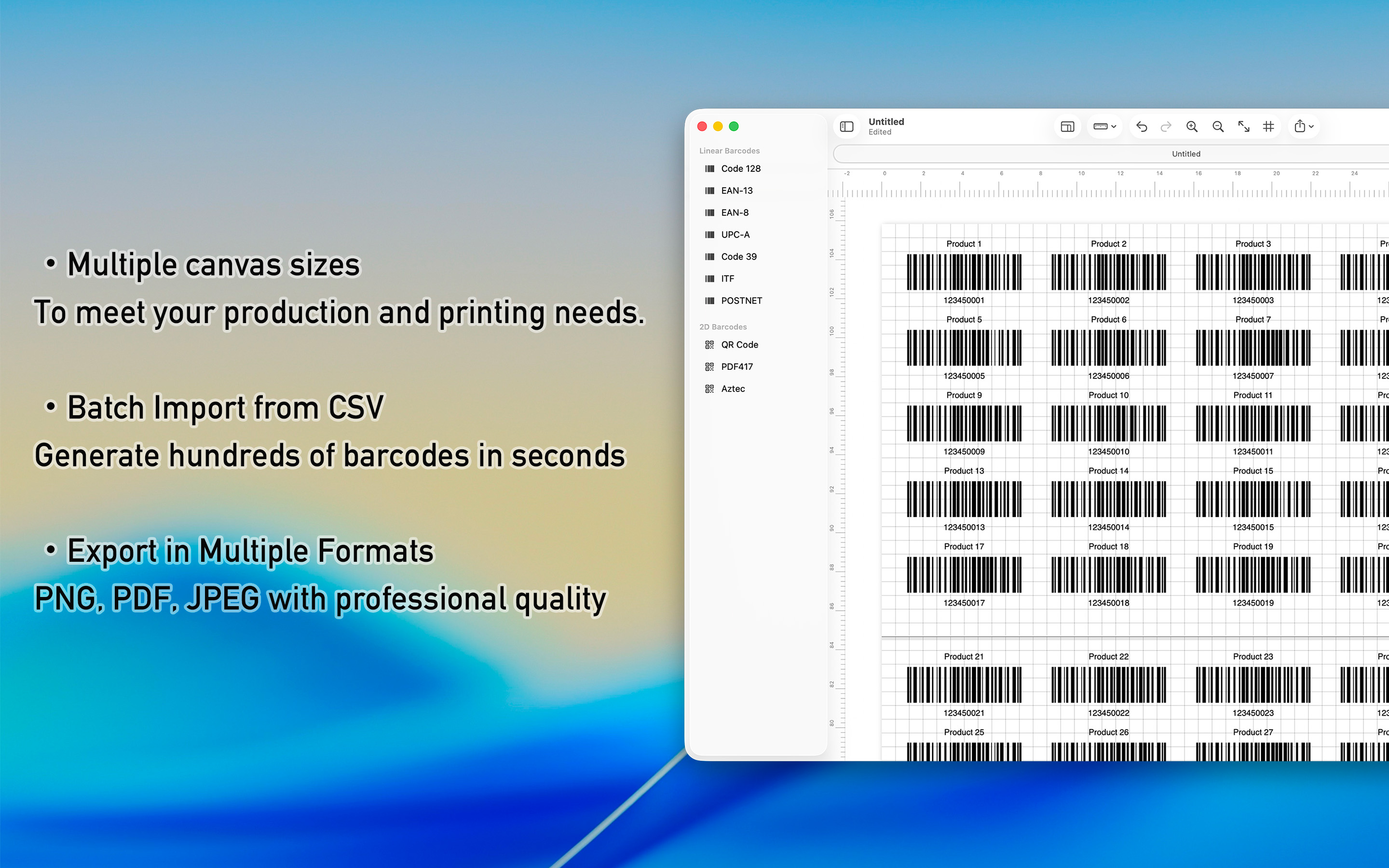Click the "Product 1" label text
This screenshot has width=1389, height=868.
coord(964,244)
